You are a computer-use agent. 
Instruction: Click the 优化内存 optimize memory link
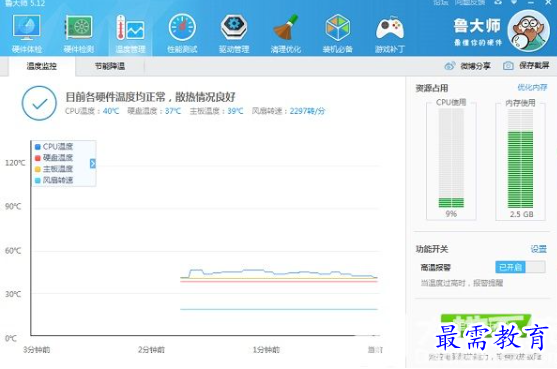coord(532,87)
